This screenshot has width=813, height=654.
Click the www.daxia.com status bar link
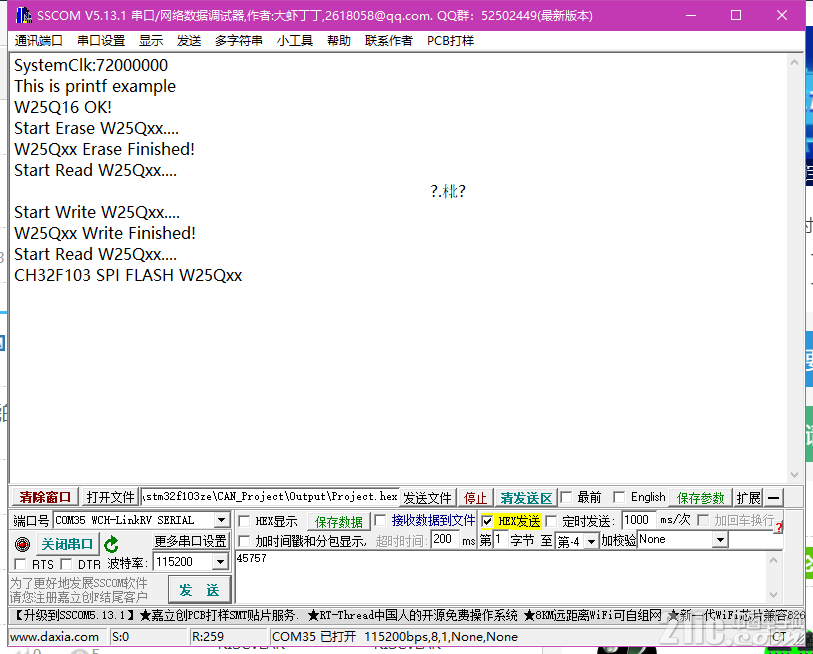pos(54,637)
